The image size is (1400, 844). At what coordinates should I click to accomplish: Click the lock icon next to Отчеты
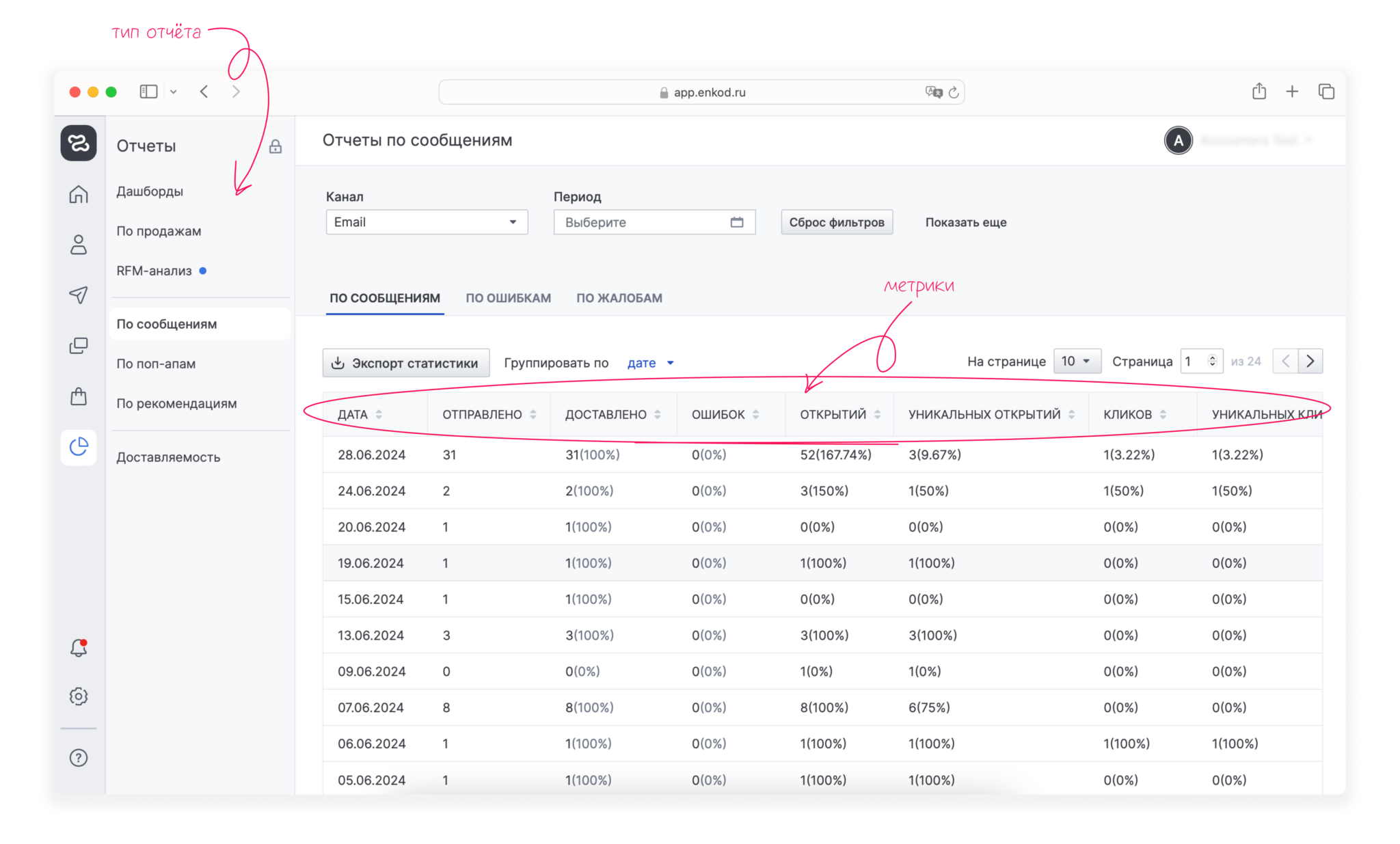[275, 146]
